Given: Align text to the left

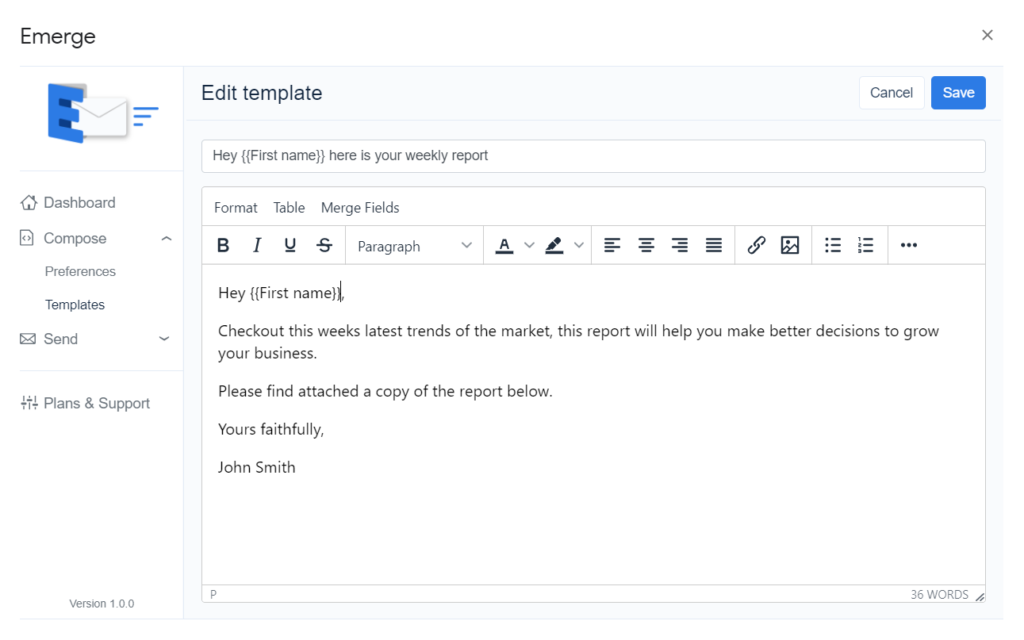Looking at the screenshot, I should 612,246.
